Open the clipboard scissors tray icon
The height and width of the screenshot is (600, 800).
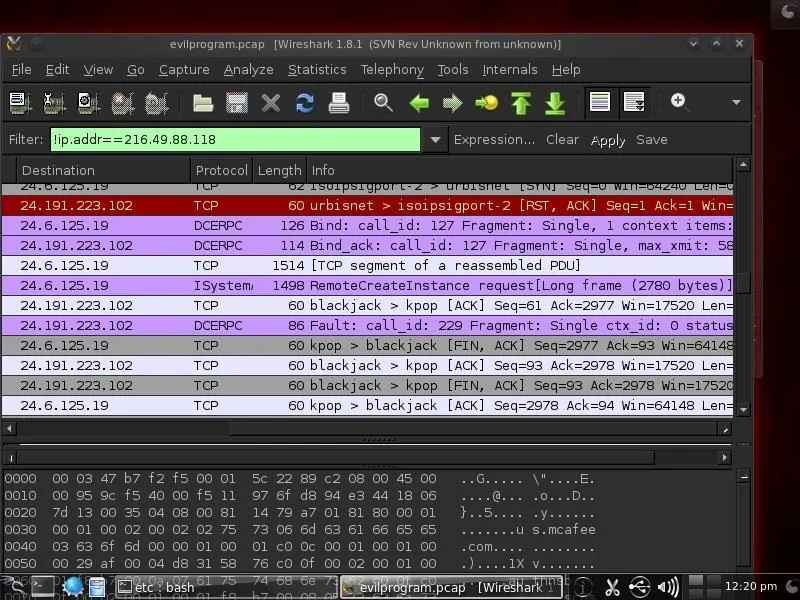612,587
